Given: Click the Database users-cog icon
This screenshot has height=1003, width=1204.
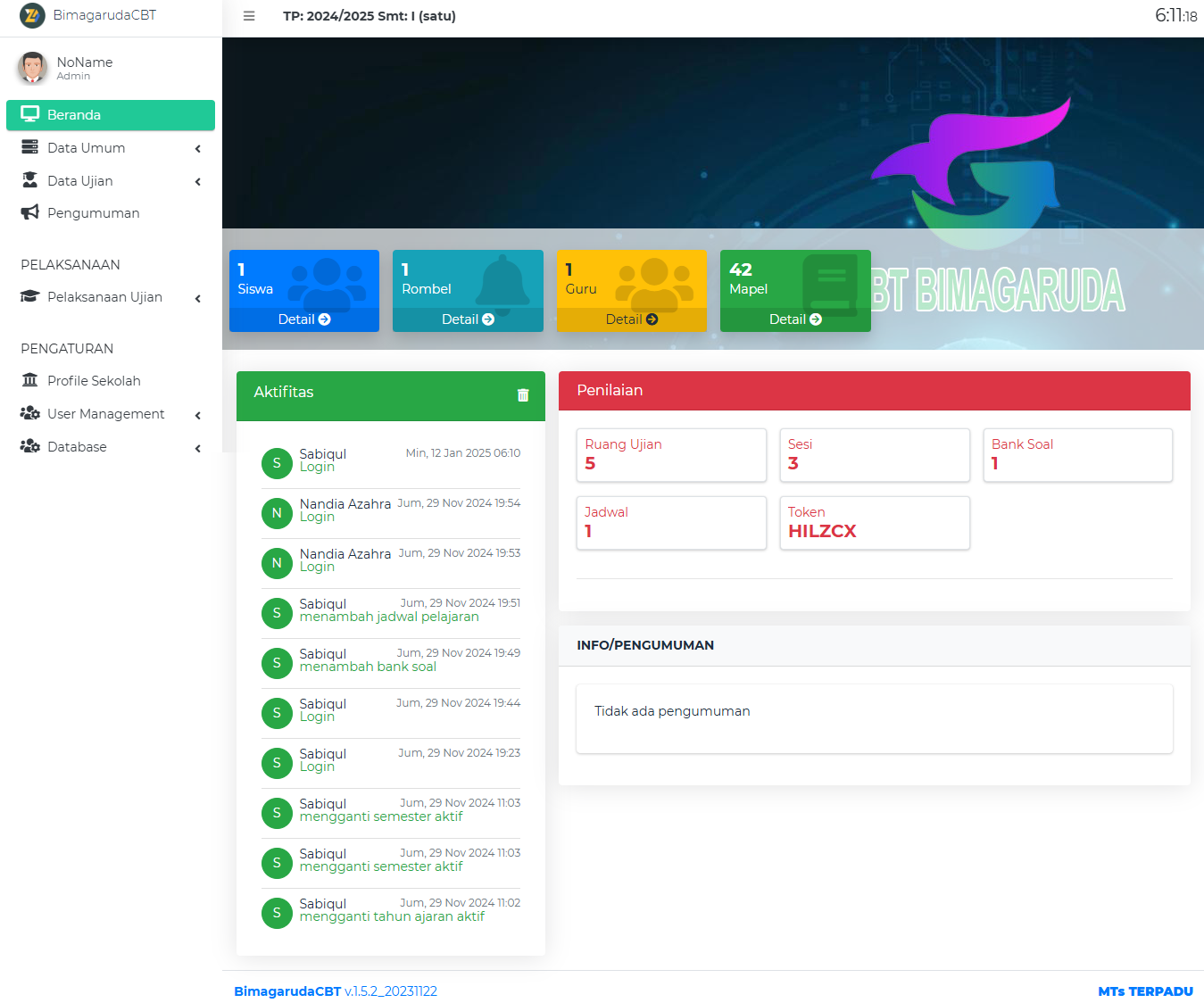Looking at the screenshot, I should click(29, 446).
